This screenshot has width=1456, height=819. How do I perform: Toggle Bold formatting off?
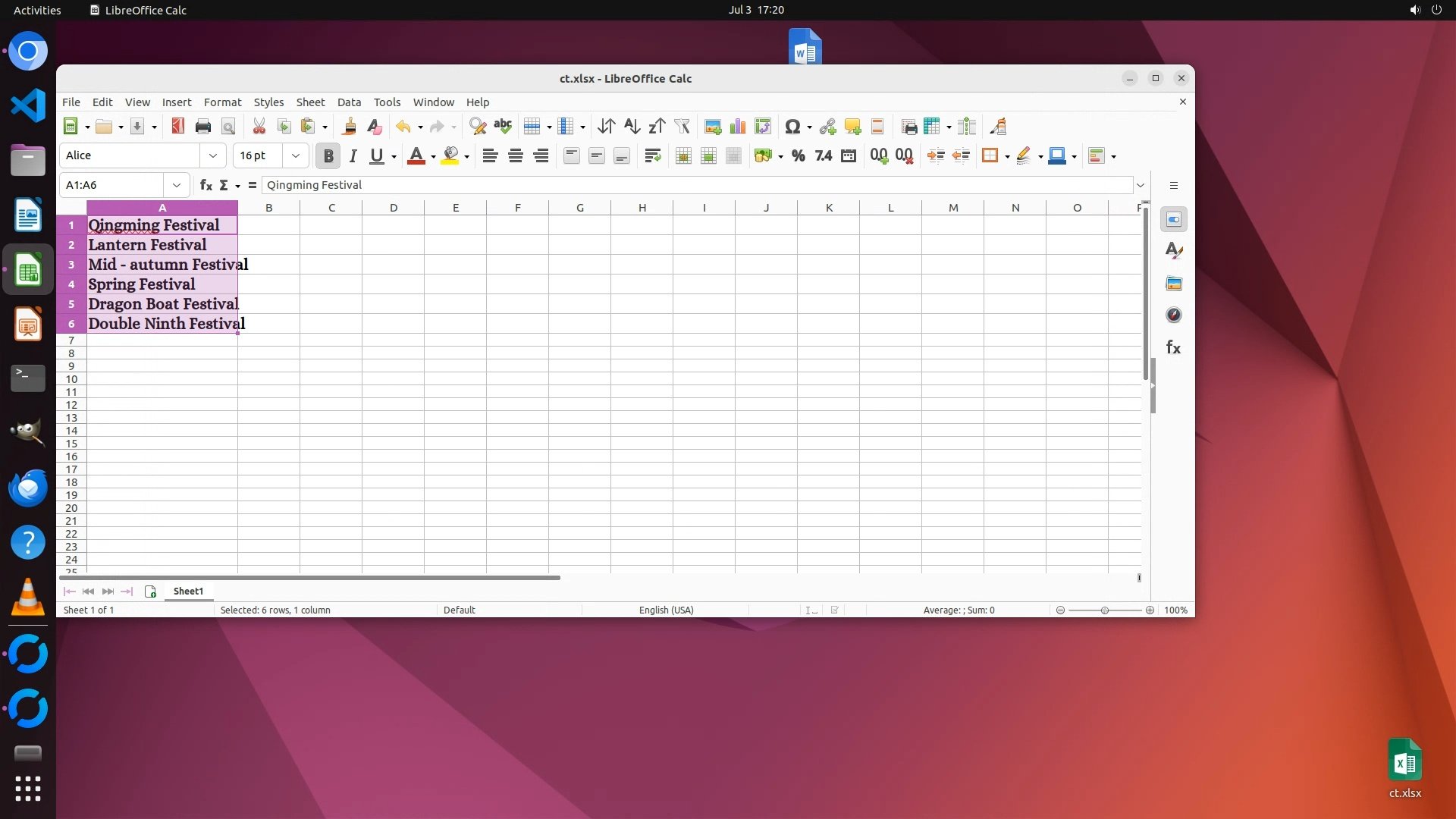pyautogui.click(x=328, y=156)
